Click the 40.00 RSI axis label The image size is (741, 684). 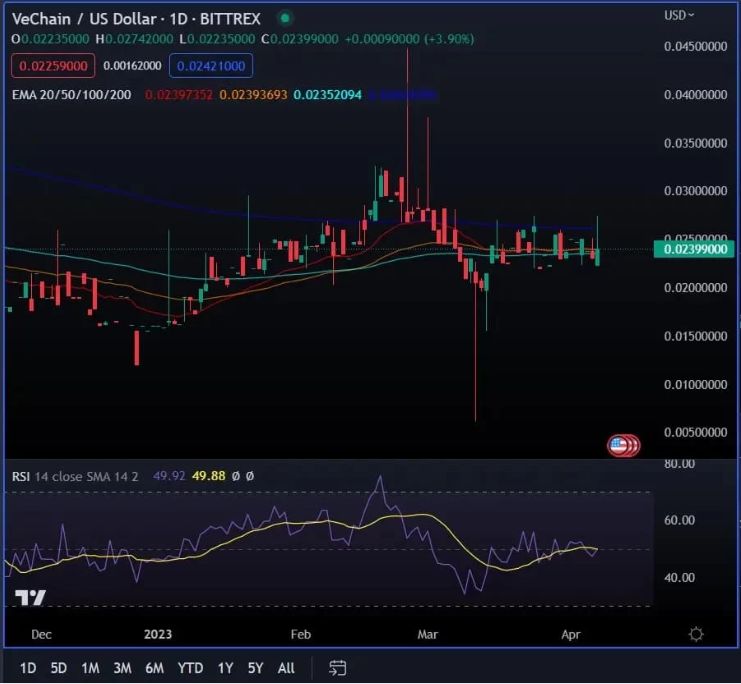pyautogui.click(x=680, y=578)
